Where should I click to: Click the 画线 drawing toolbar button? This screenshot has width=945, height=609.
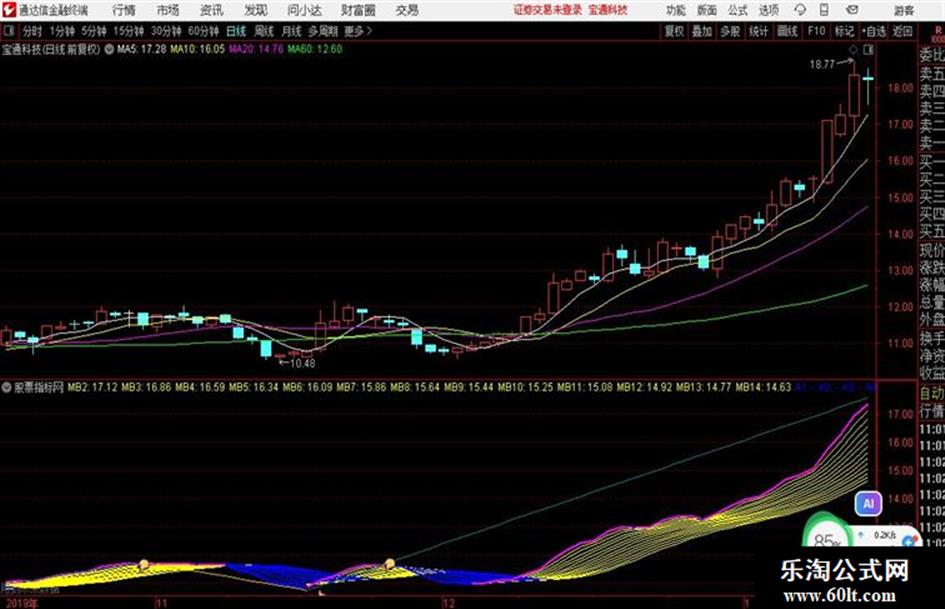787,31
